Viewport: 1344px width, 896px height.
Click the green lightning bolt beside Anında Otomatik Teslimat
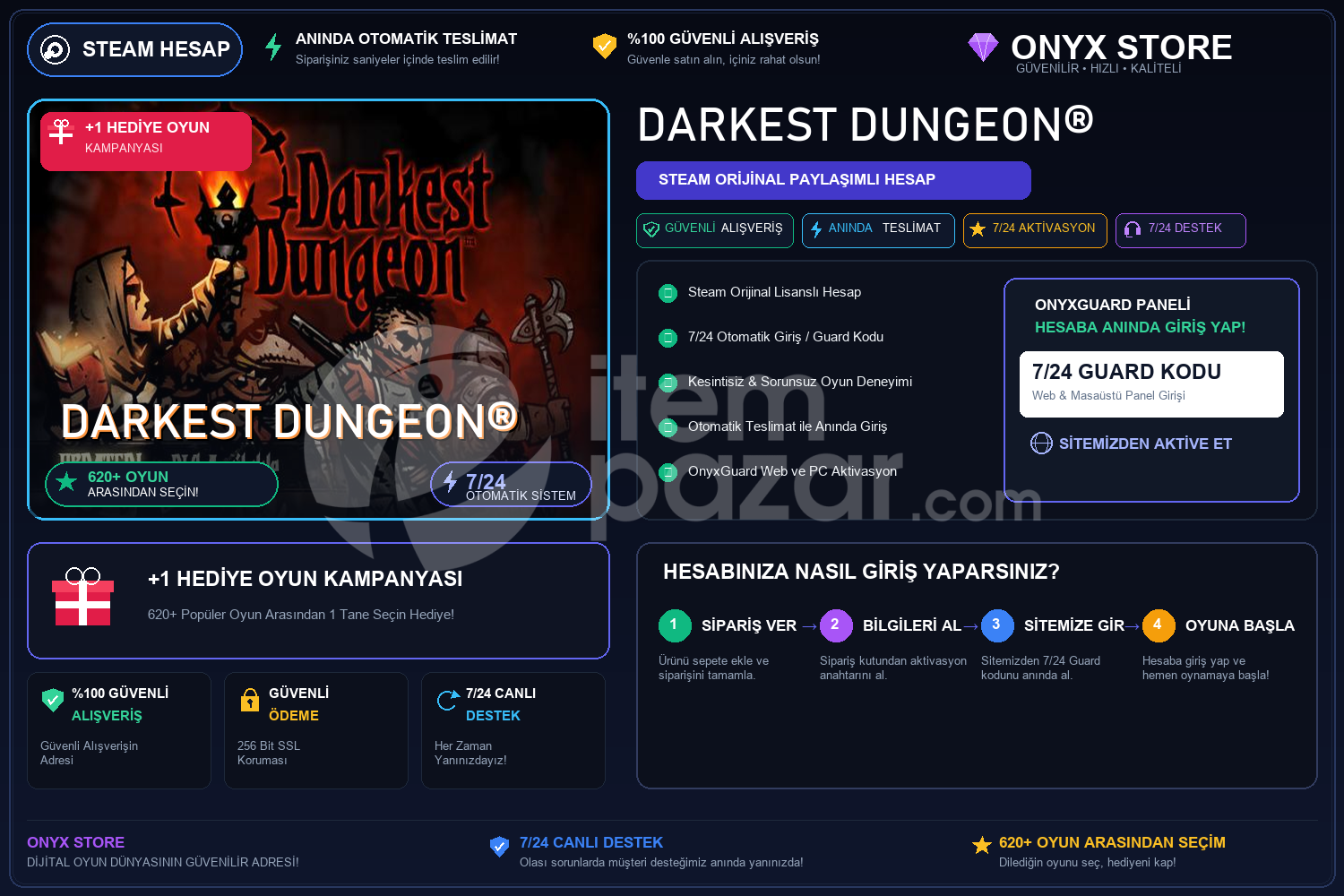(x=273, y=47)
